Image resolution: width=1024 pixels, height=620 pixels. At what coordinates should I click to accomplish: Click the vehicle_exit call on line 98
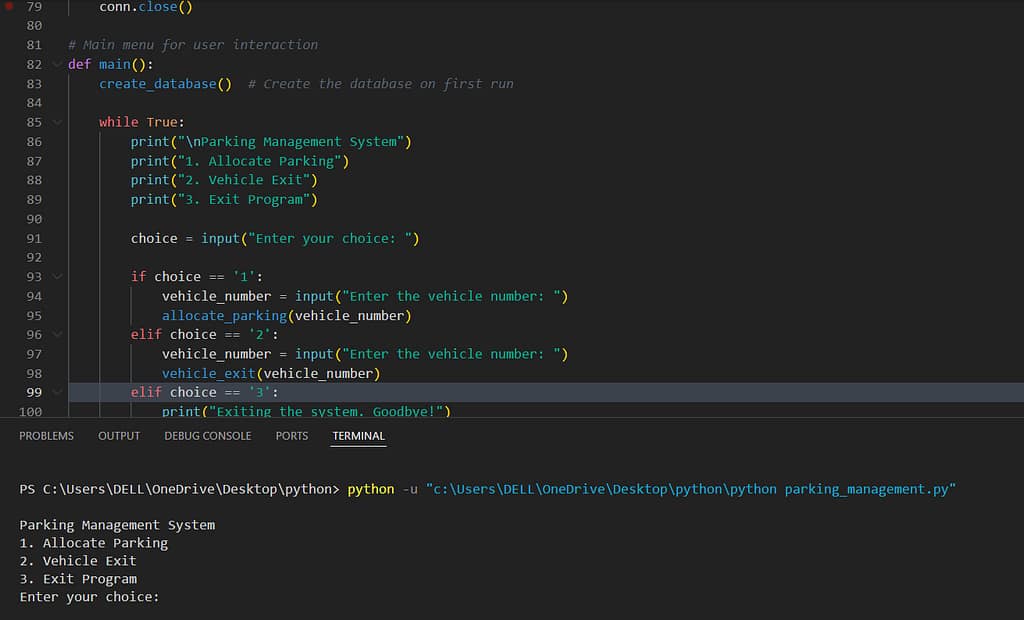click(x=205, y=373)
